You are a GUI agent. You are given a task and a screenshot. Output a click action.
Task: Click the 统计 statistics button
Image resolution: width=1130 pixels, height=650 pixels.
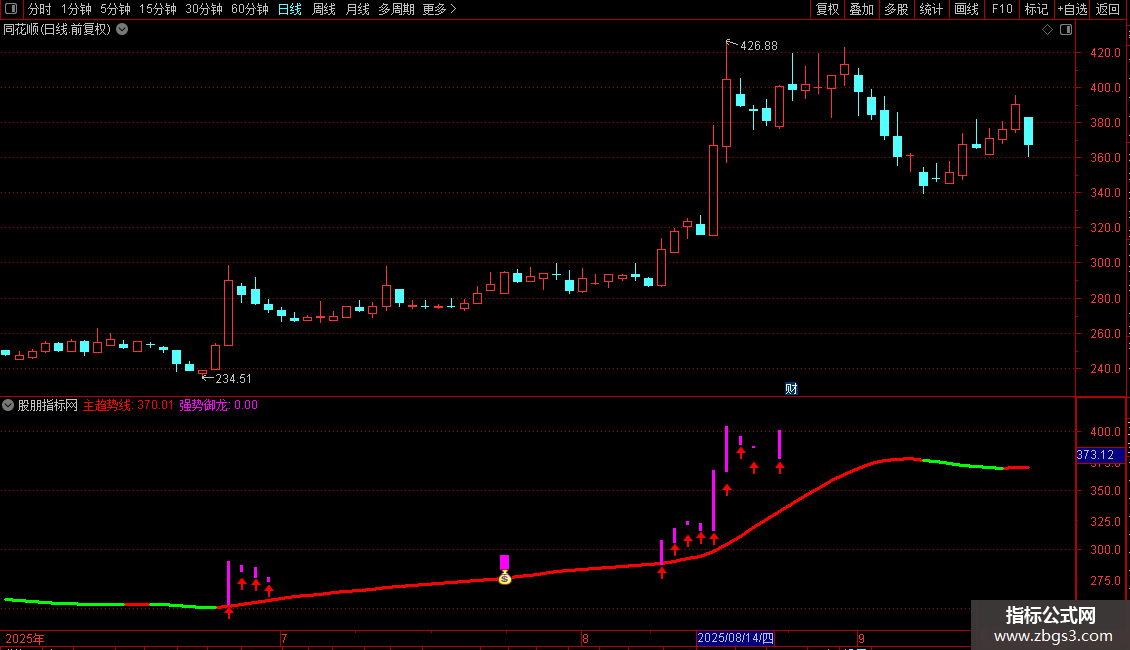931,9
